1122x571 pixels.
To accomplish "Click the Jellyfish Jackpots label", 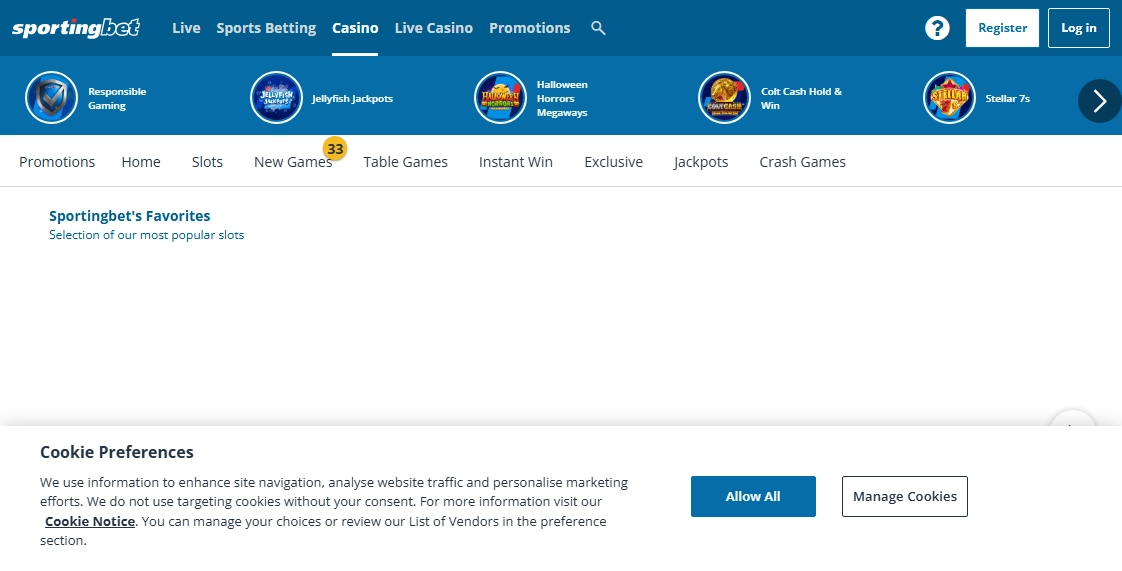I will pyautogui.click(x=352, y=98).
